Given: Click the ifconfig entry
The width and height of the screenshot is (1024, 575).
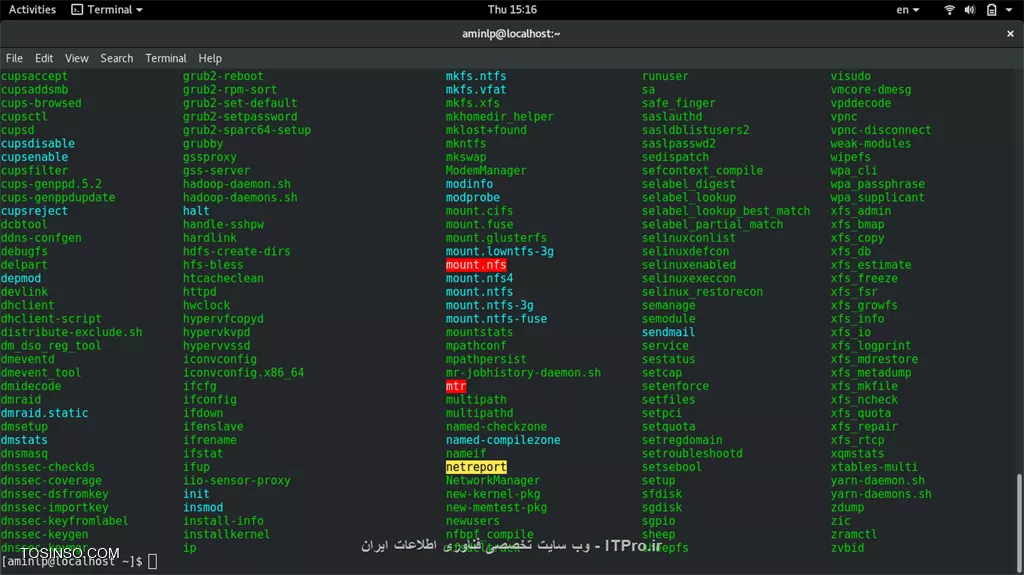Looking at the screenshot, I should click(210, 399).
